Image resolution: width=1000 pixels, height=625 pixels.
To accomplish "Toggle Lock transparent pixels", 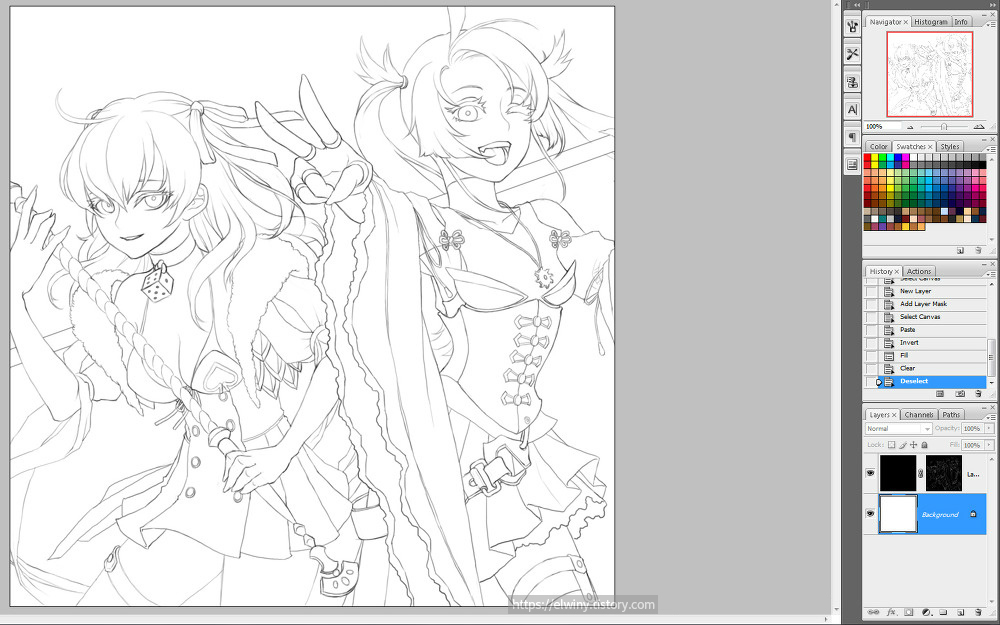I will click(x=892, y=445).
